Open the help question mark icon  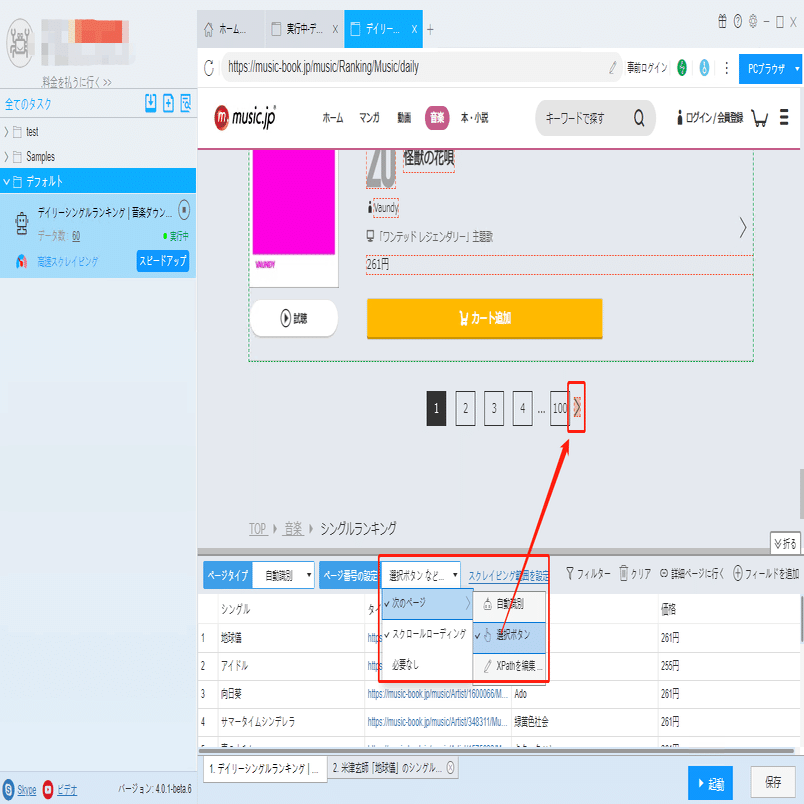click(x=737, y=22)
